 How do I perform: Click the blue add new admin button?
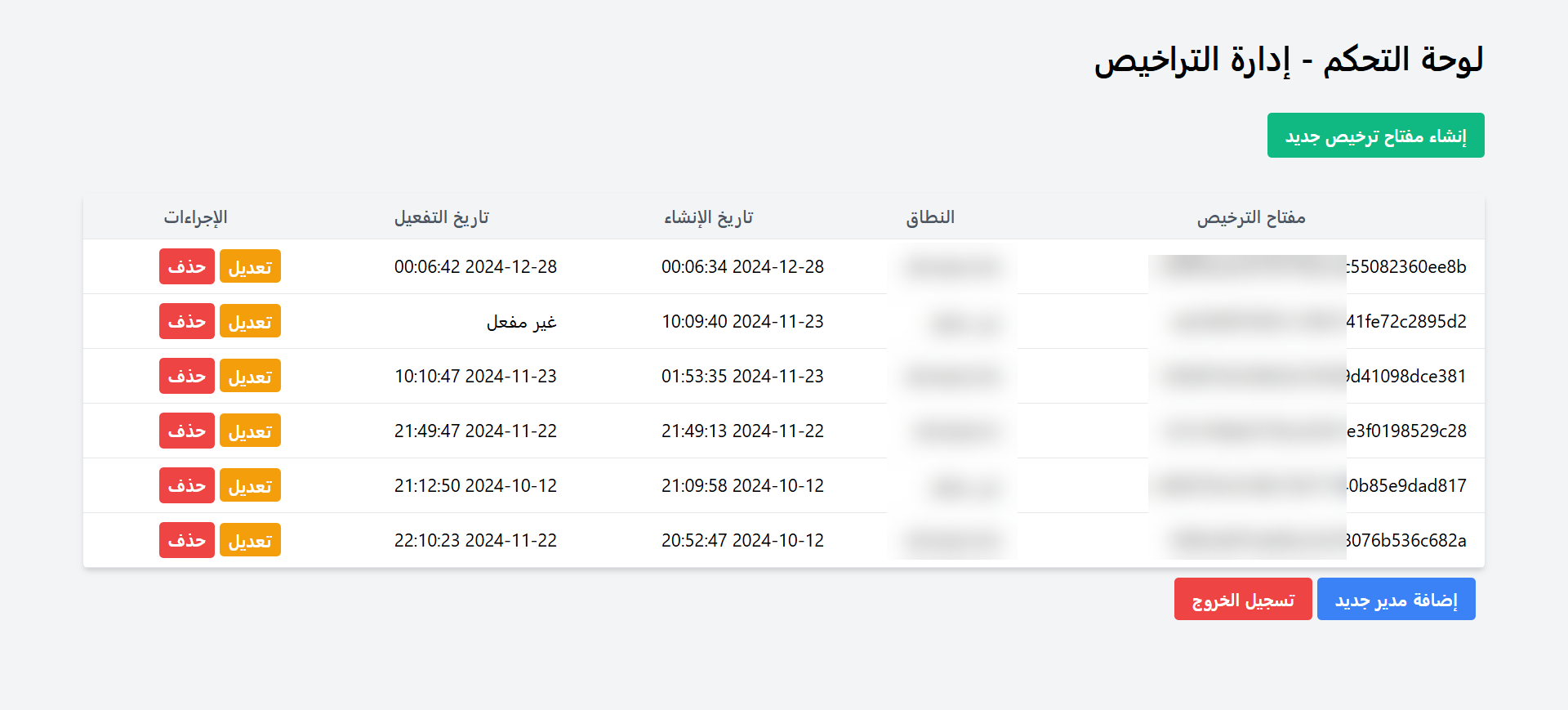click(x=1396, y=600)
